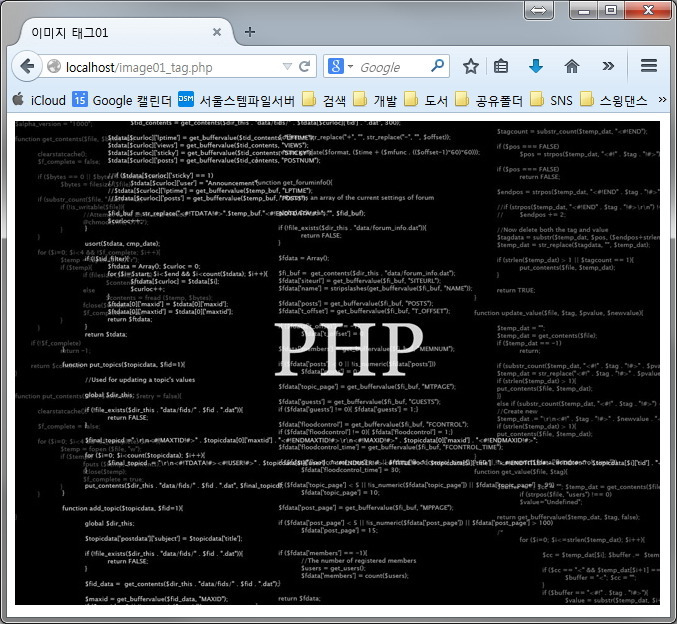This screenshot has height=624, width=677.
Task: Open the Google search engine selector
Action: (x=341, y=67)
